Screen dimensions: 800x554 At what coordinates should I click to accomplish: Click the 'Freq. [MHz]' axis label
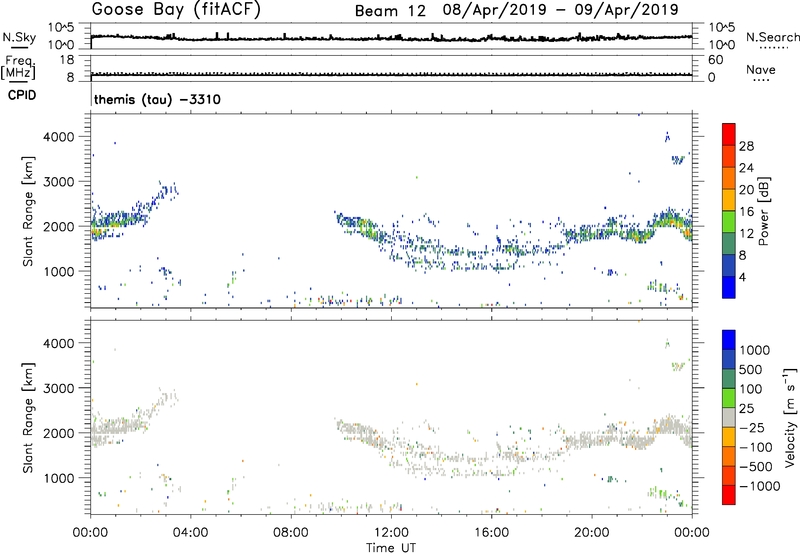click(18, 67)
